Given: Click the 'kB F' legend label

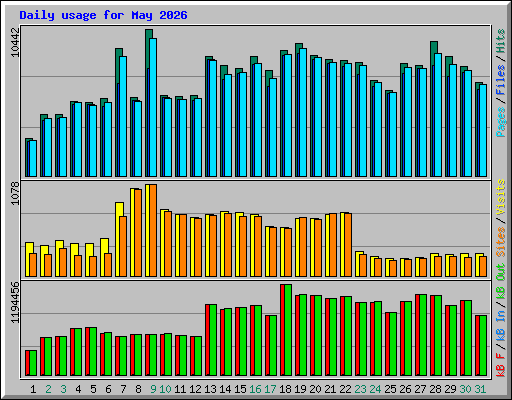Looking at the screenshot, I should point(501,365).
